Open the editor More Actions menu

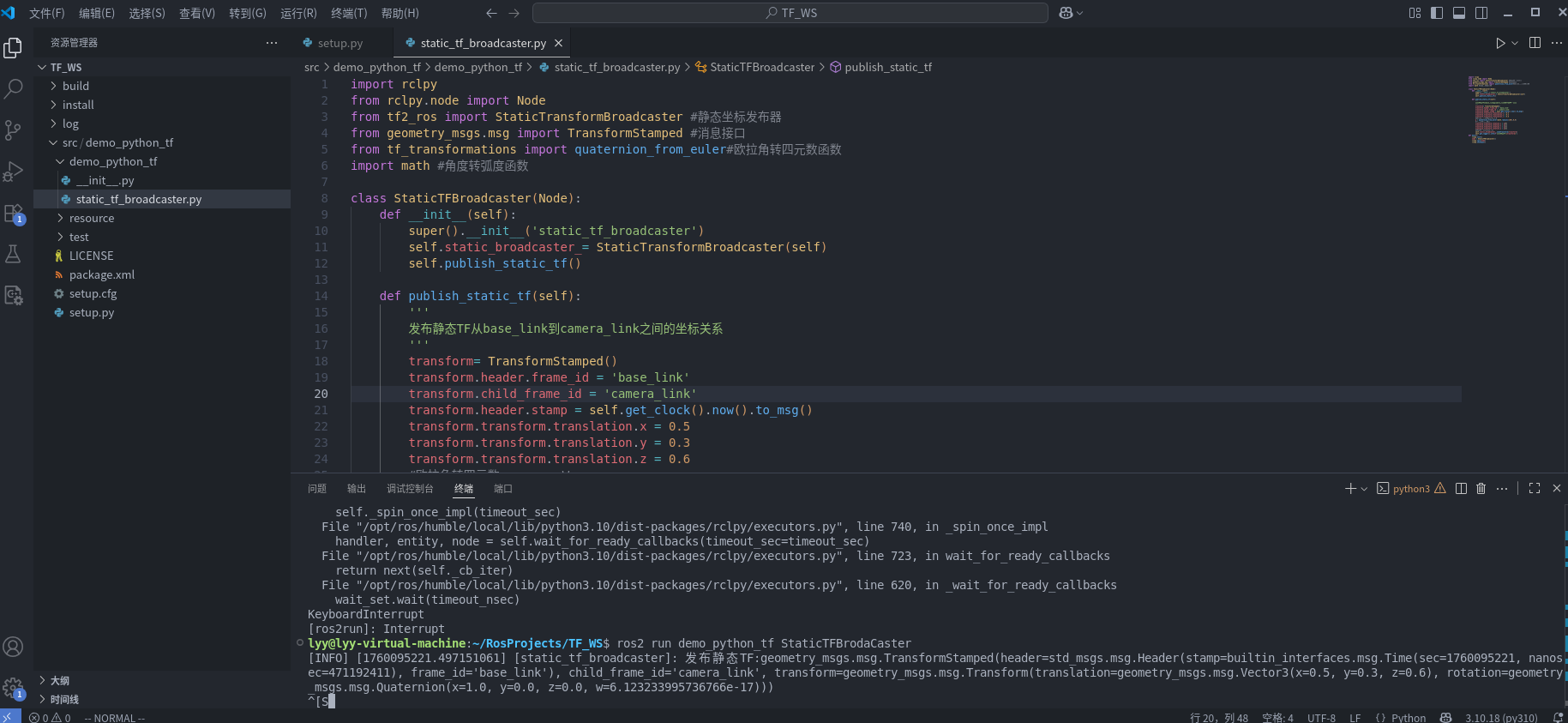click(1557, 43)
